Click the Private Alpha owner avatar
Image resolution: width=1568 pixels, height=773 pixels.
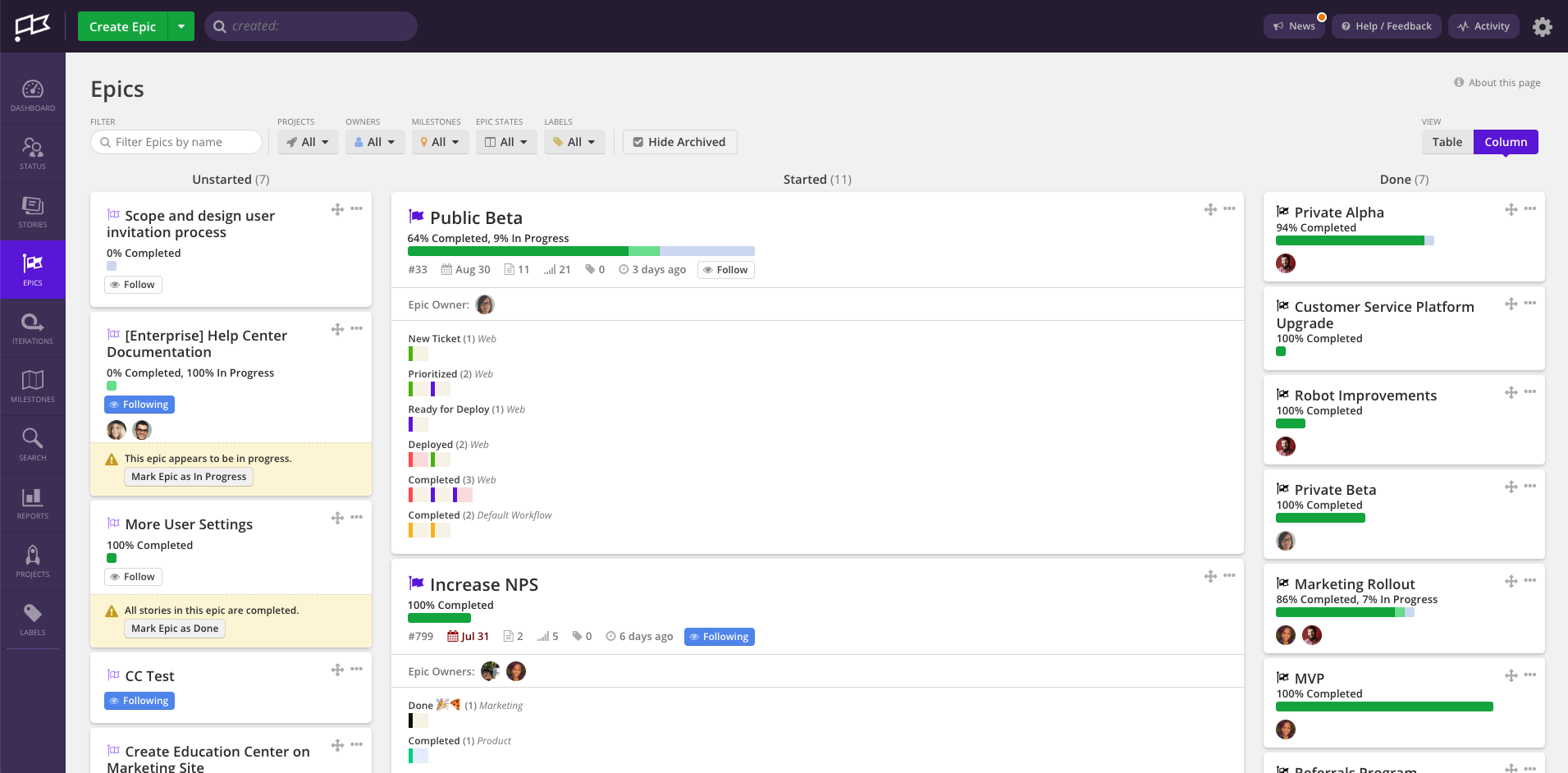point(1286,263)
